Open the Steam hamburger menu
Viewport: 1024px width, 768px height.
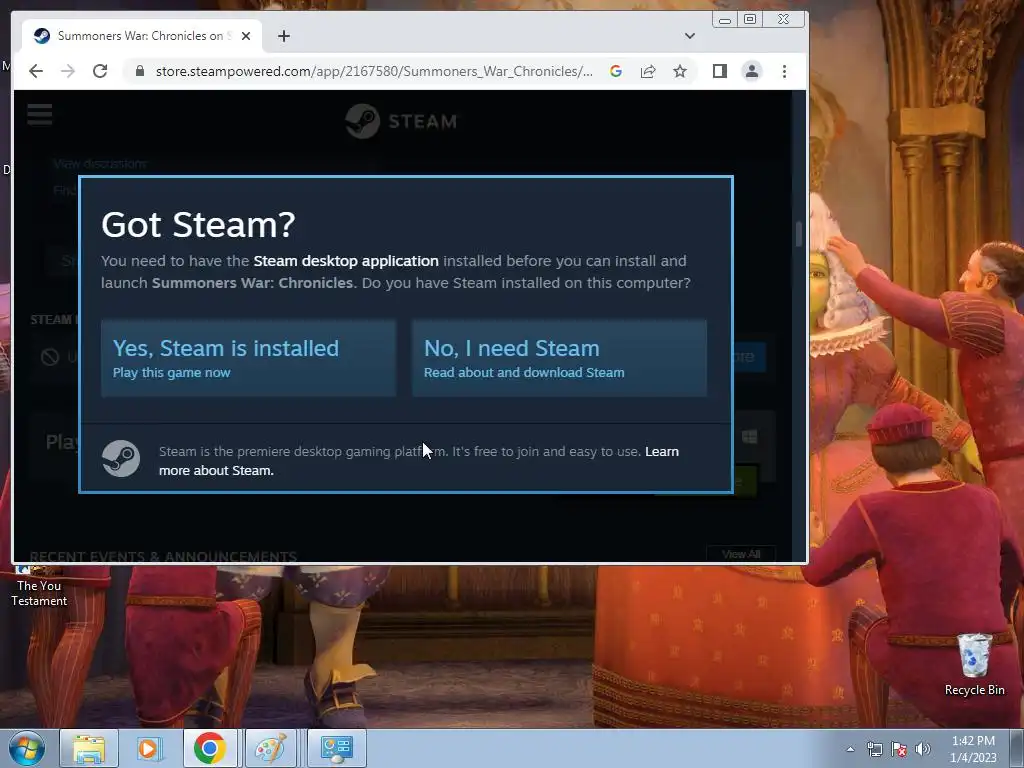pos(40,114)
